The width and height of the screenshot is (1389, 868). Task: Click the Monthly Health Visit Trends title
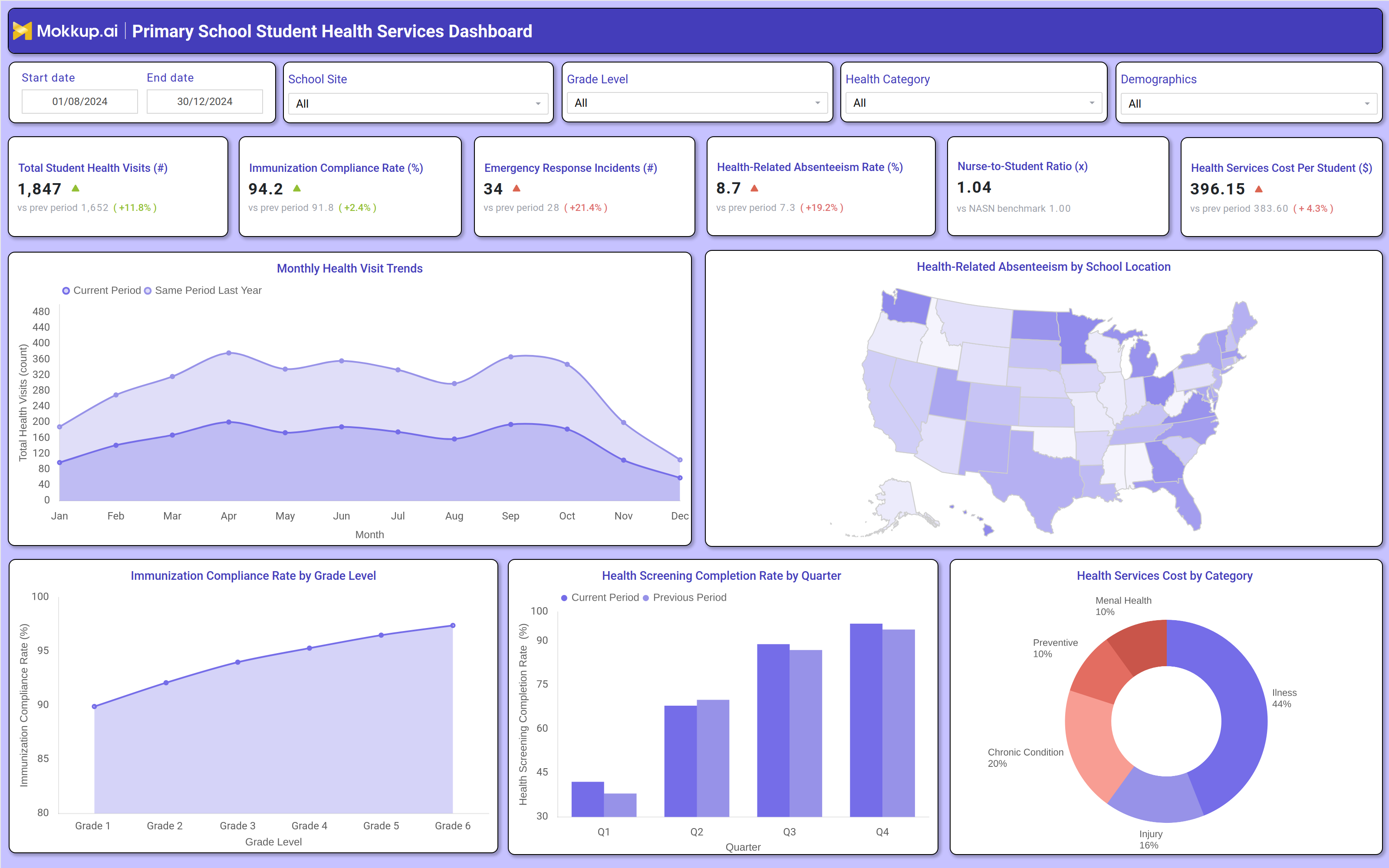pyautogui.click(x=349, y=269)
